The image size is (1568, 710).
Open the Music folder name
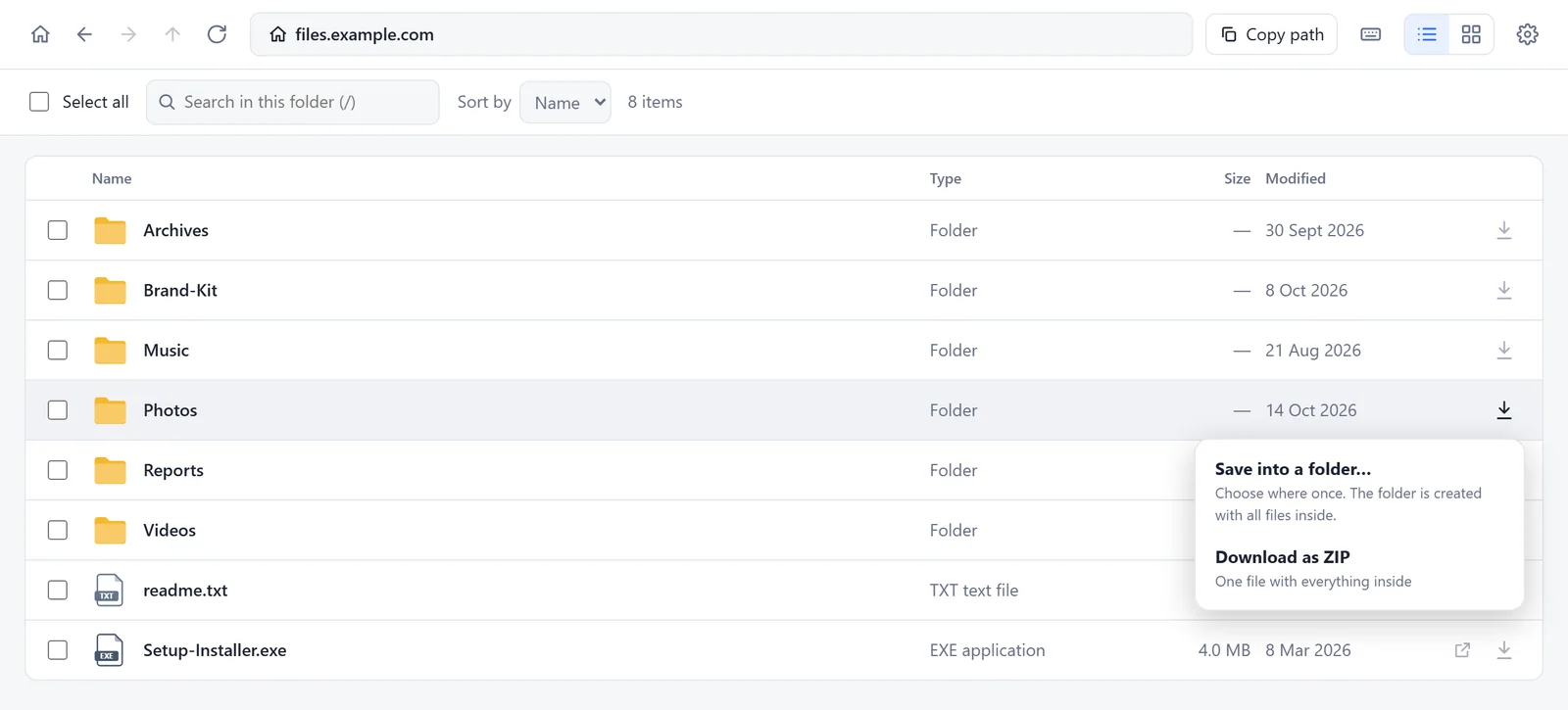[x=166, y=350]
